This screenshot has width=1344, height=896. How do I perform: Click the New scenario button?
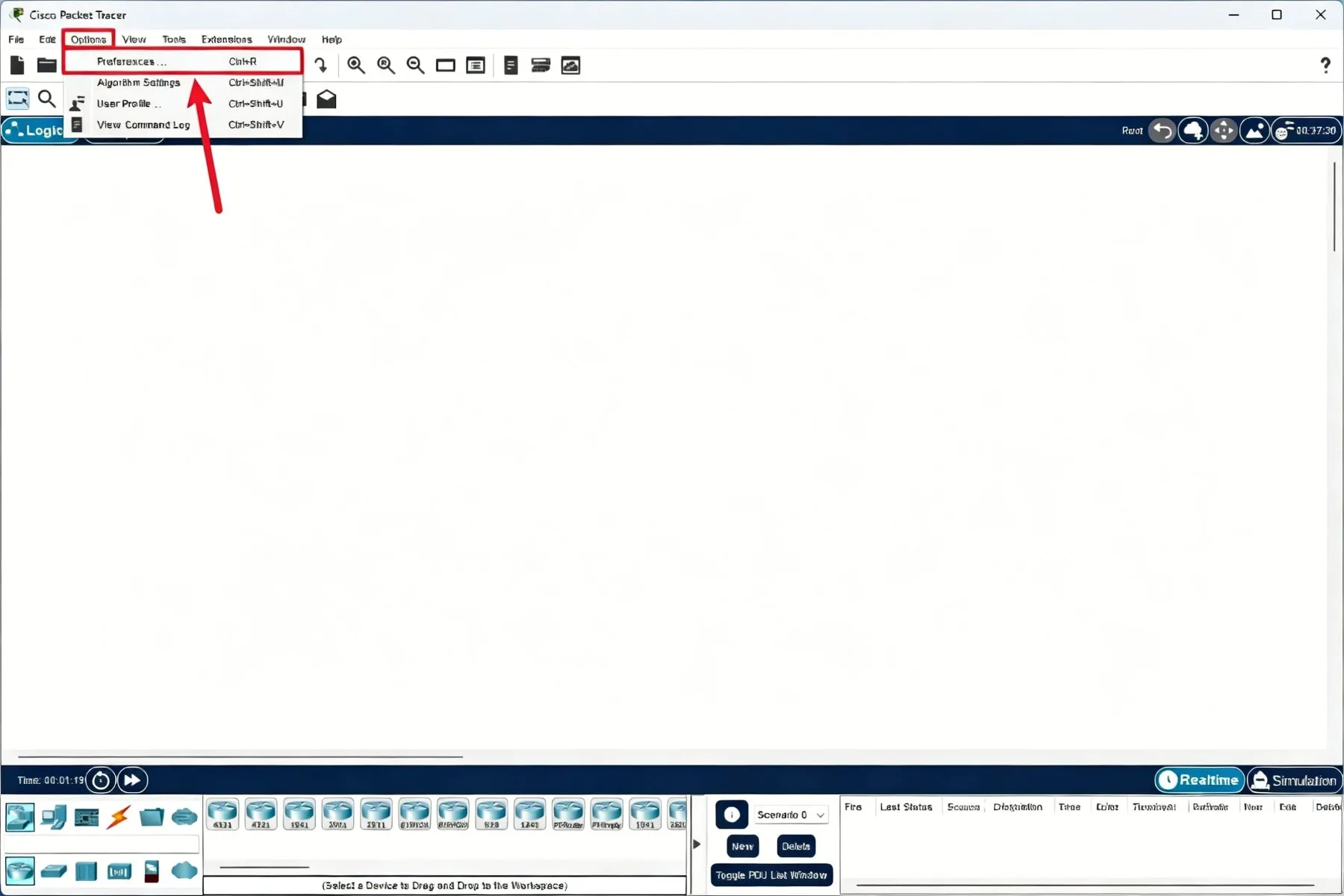tap(742, 846)
